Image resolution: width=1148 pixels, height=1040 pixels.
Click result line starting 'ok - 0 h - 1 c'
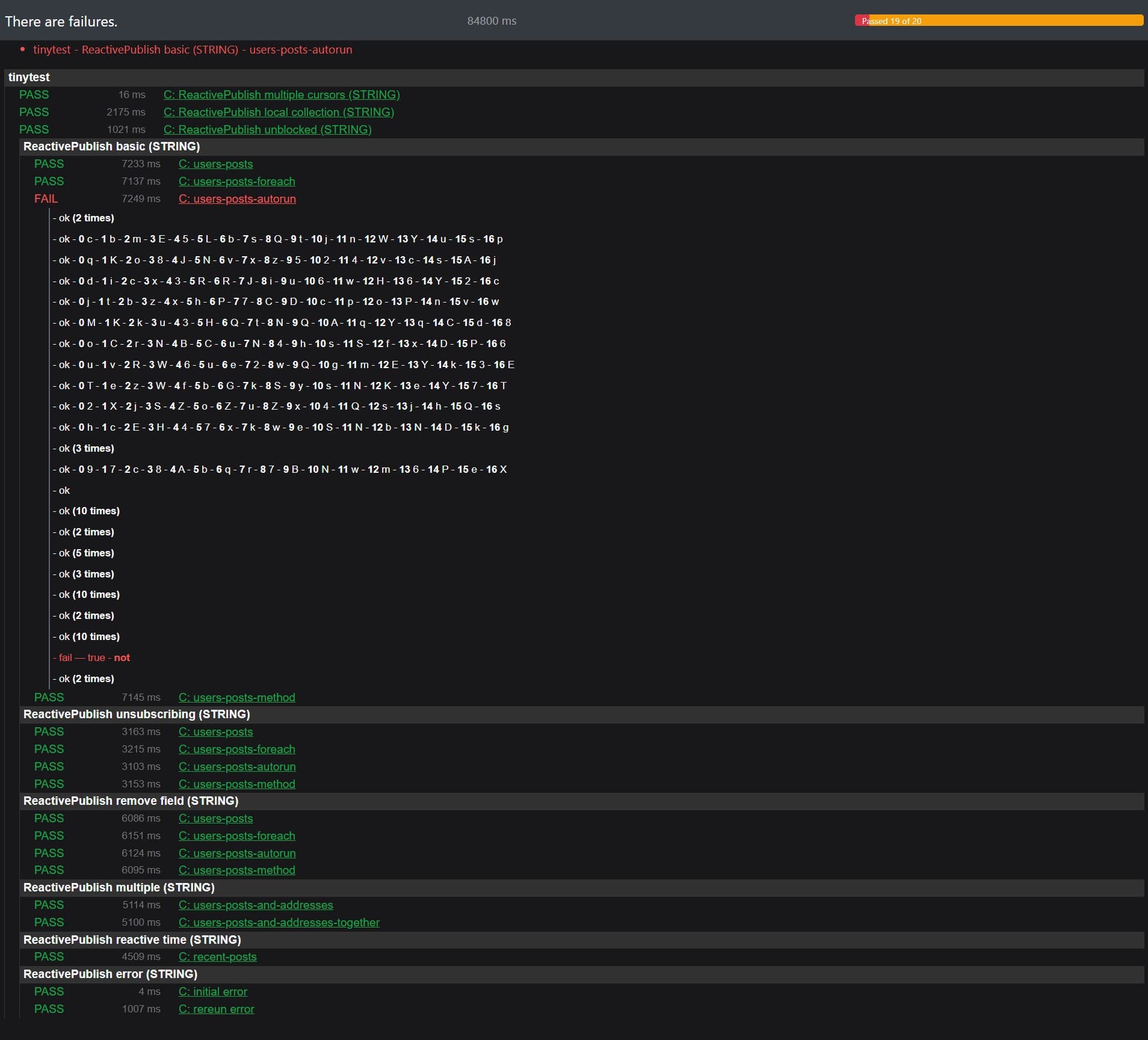tap(281, 427)
